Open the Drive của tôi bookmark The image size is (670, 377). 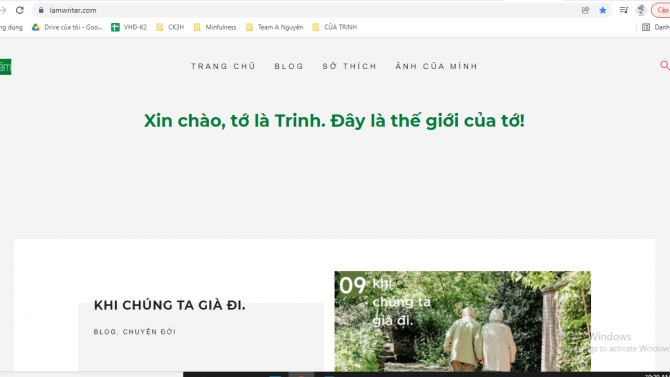67,27
